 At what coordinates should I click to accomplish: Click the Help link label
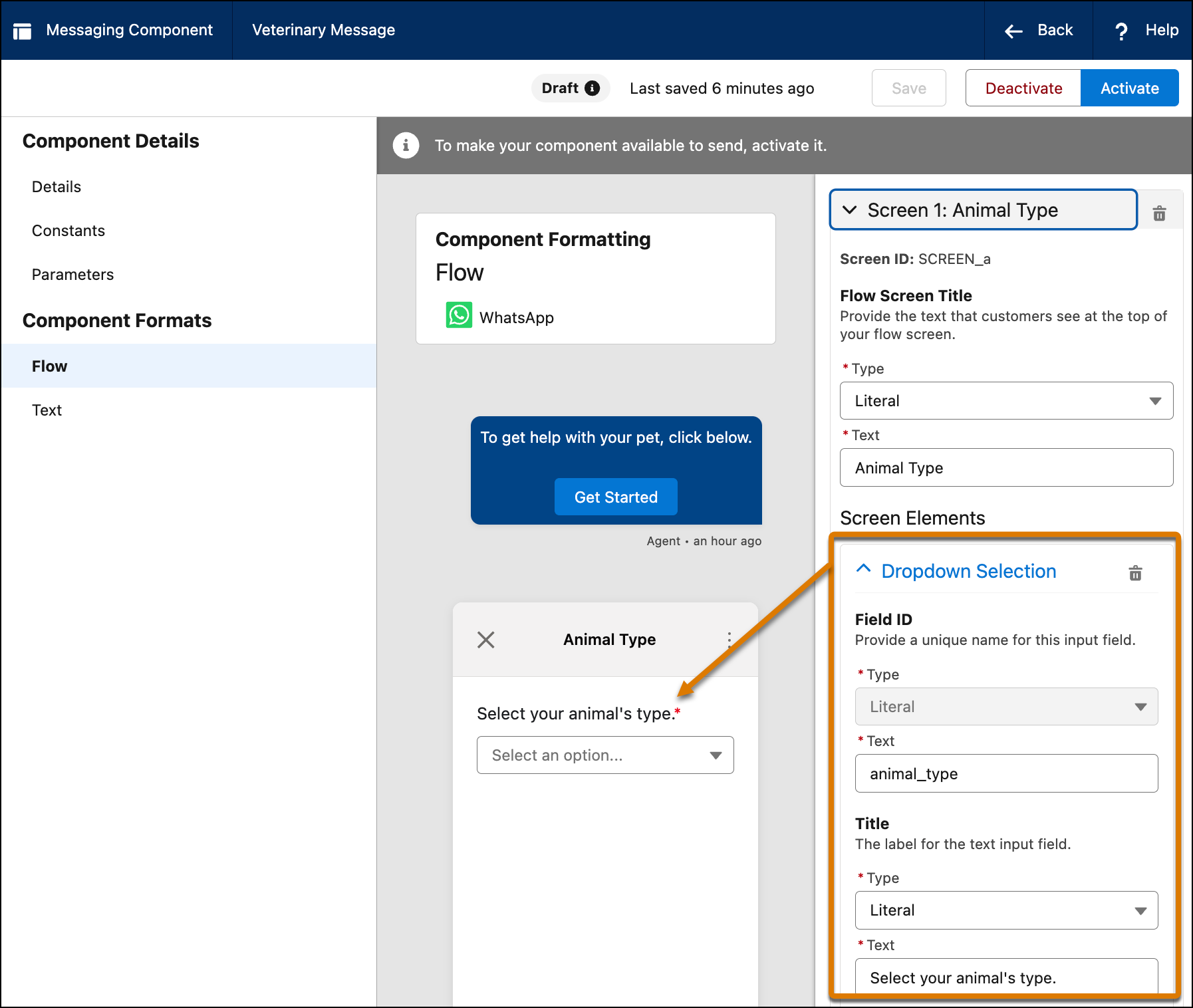tap(1162, 30)
